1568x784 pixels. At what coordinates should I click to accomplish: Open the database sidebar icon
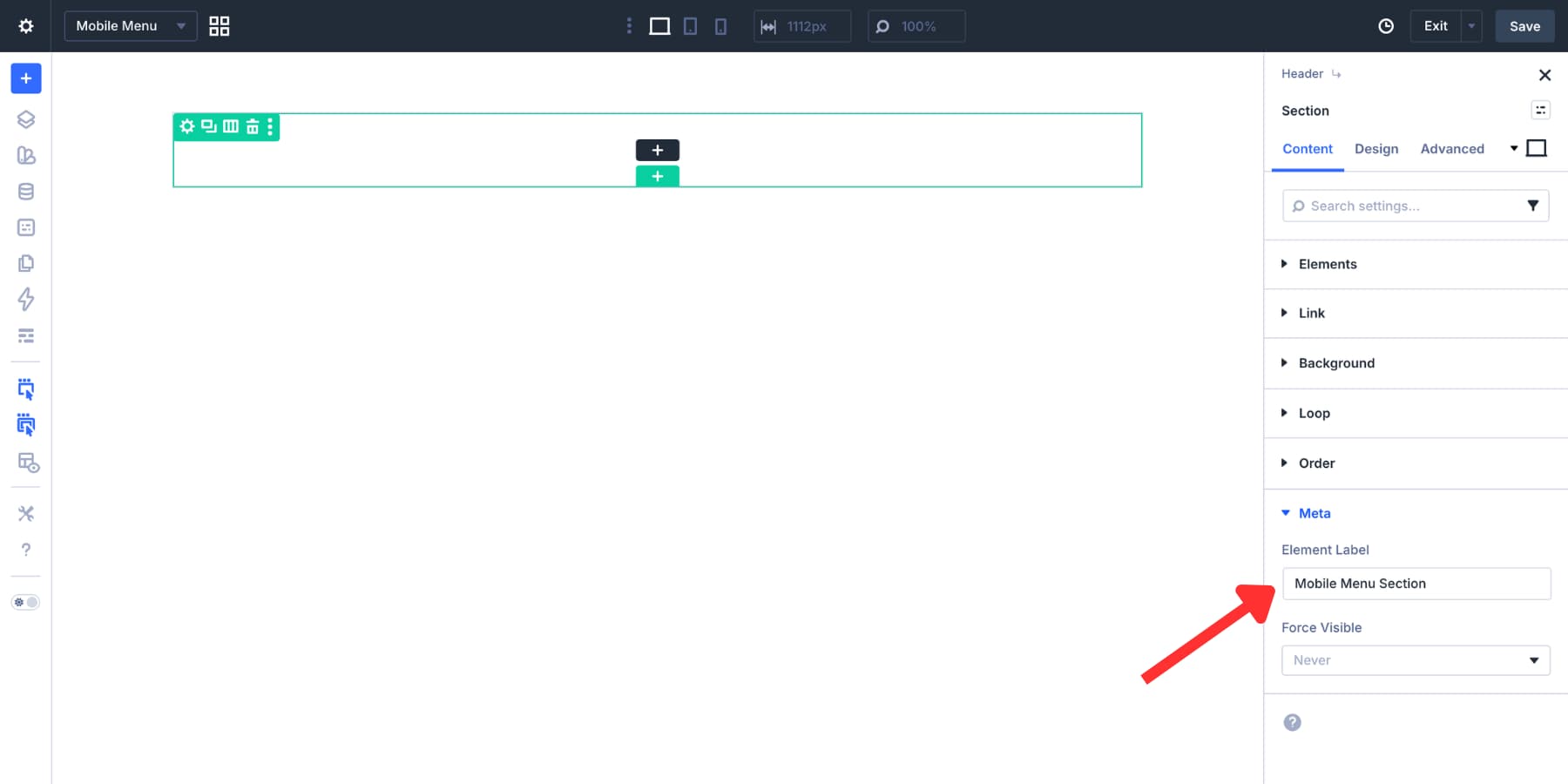[x=26, y=192]
